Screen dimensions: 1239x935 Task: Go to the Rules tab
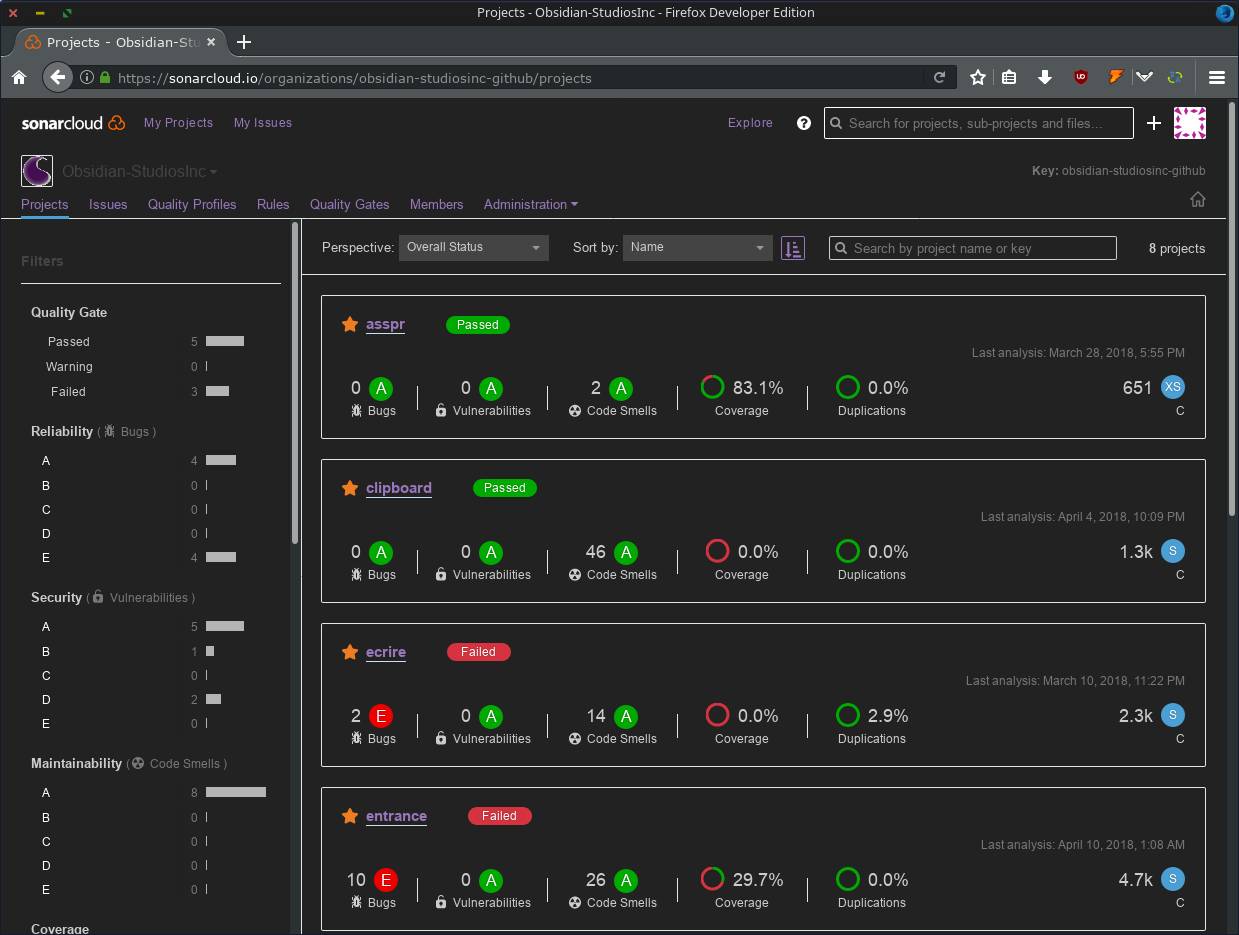[273, 204]
